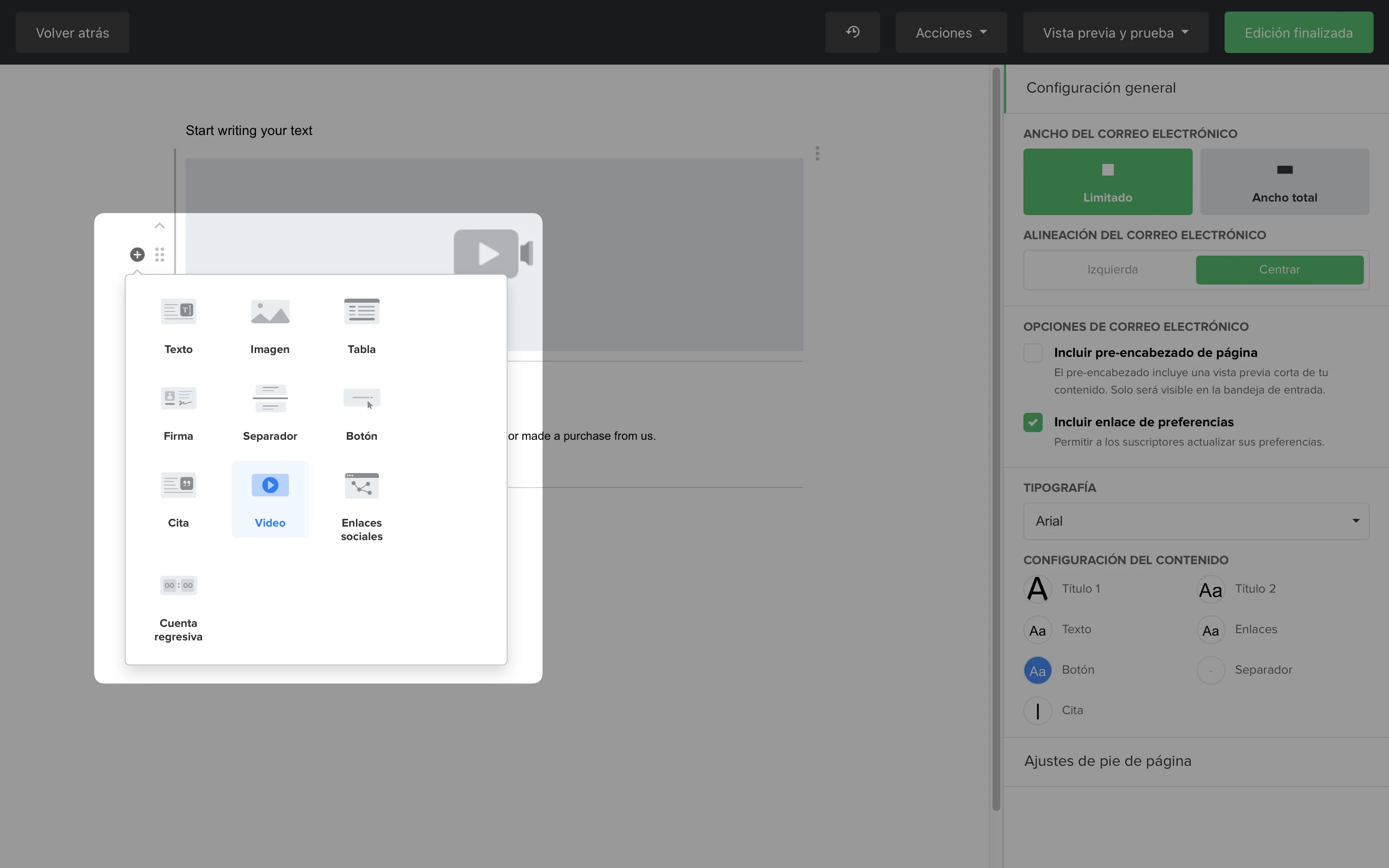Expand Ajustes de pie de página section
This screenshot has width=1389, height=868.
coord(1108,761)
